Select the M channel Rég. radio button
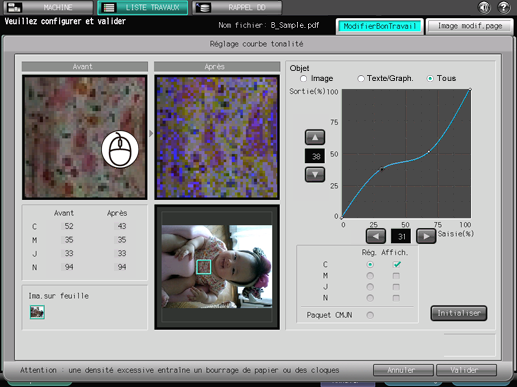The width and height of the screenshot is (517, 387). pyautogui.click(x=370, y=276)
